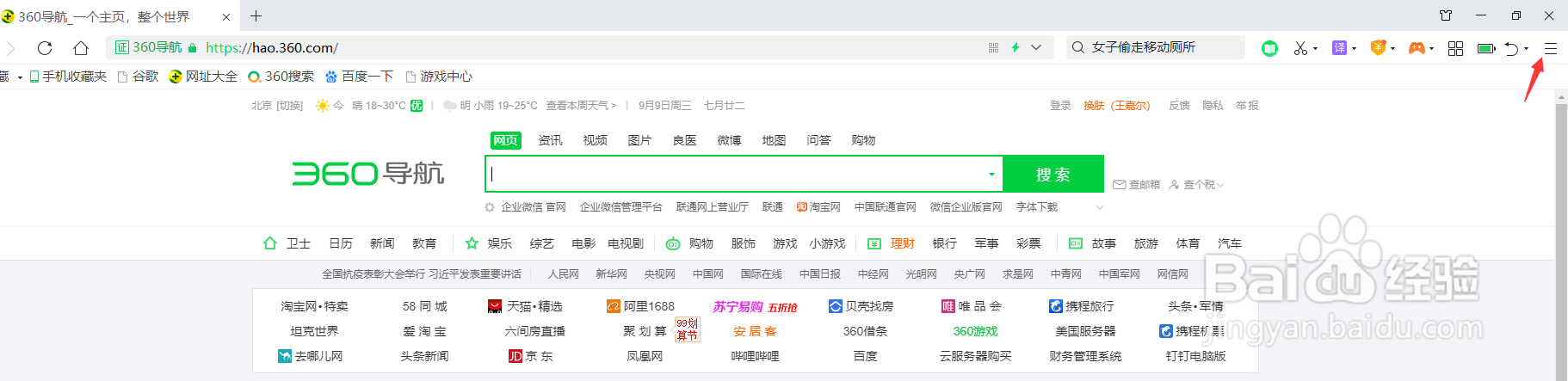
Task: Click the 换肤 (王嘉尔) link
Action: pyautogui.click(x=1117, y=106)
